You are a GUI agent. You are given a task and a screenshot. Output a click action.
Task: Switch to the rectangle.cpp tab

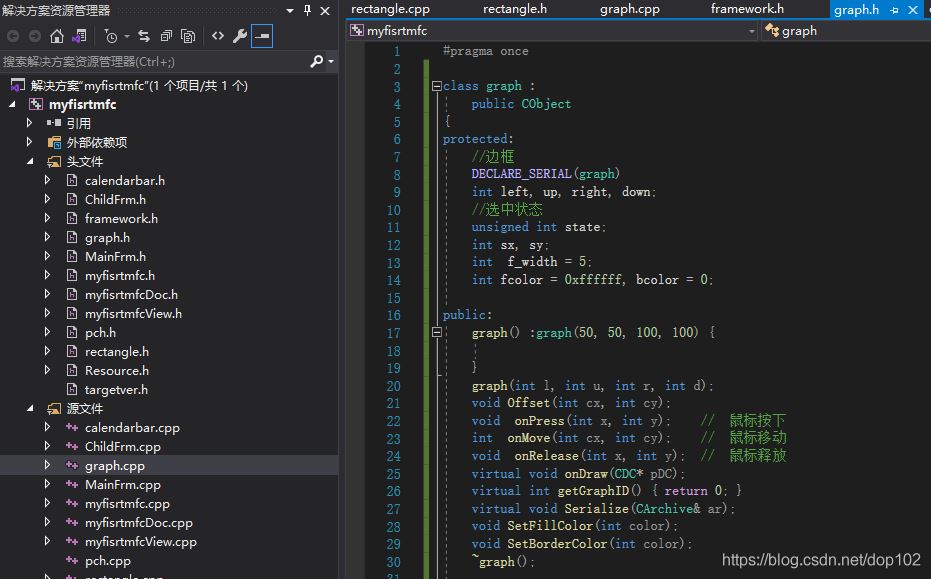tap(390, 9)
